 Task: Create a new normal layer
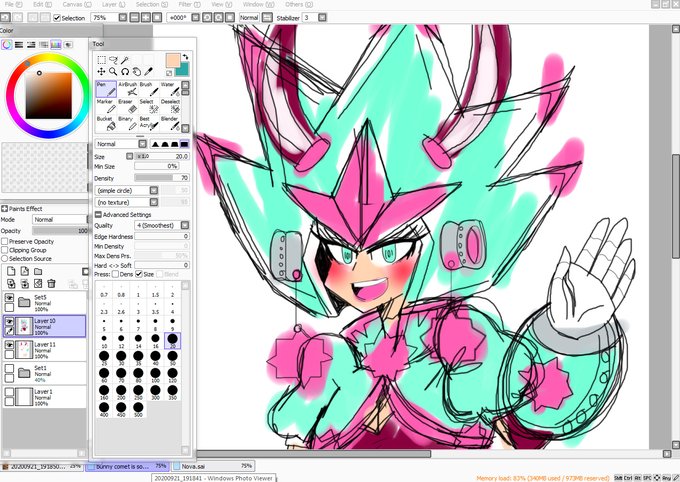(x=11, y=272)
